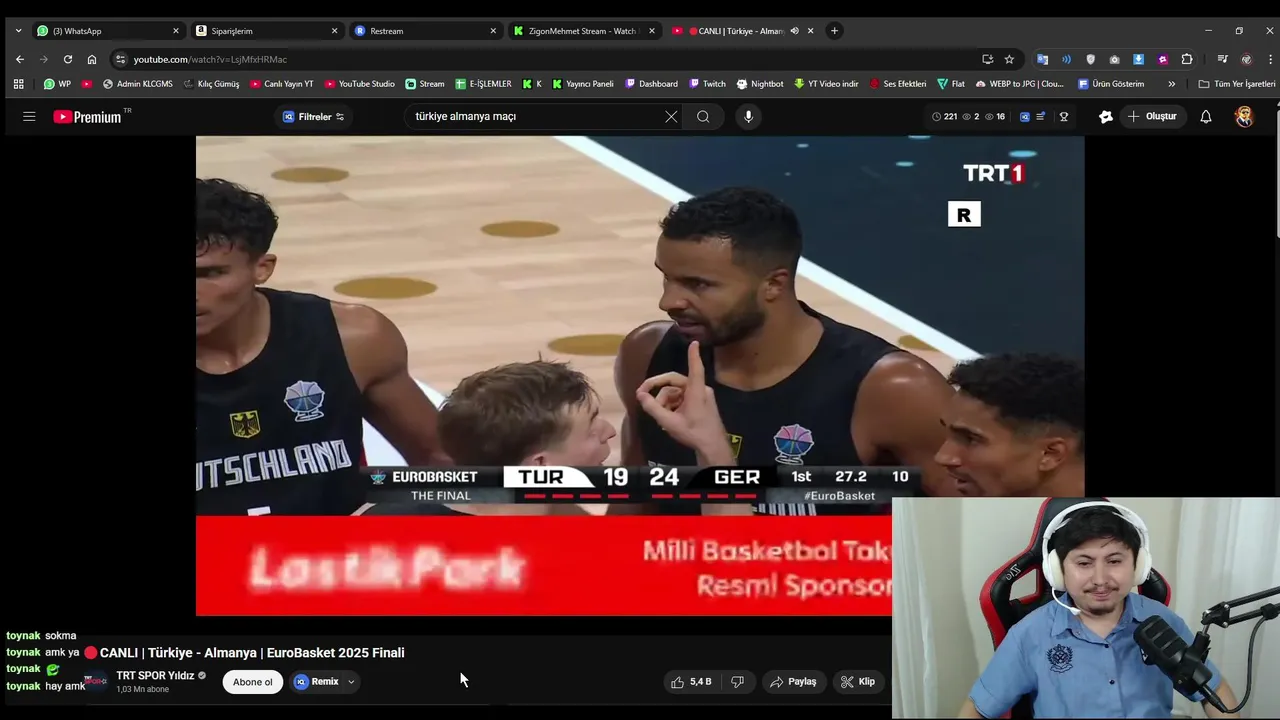Create a clip with Klip button
Image resolution: width=1280 pixels, height=720 pixels.
point(858,682)
